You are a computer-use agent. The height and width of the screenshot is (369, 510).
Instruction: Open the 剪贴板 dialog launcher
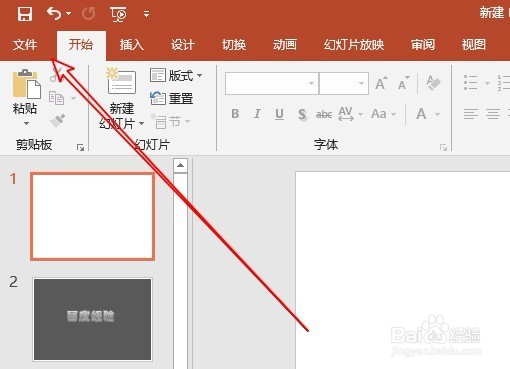(80, 147)
